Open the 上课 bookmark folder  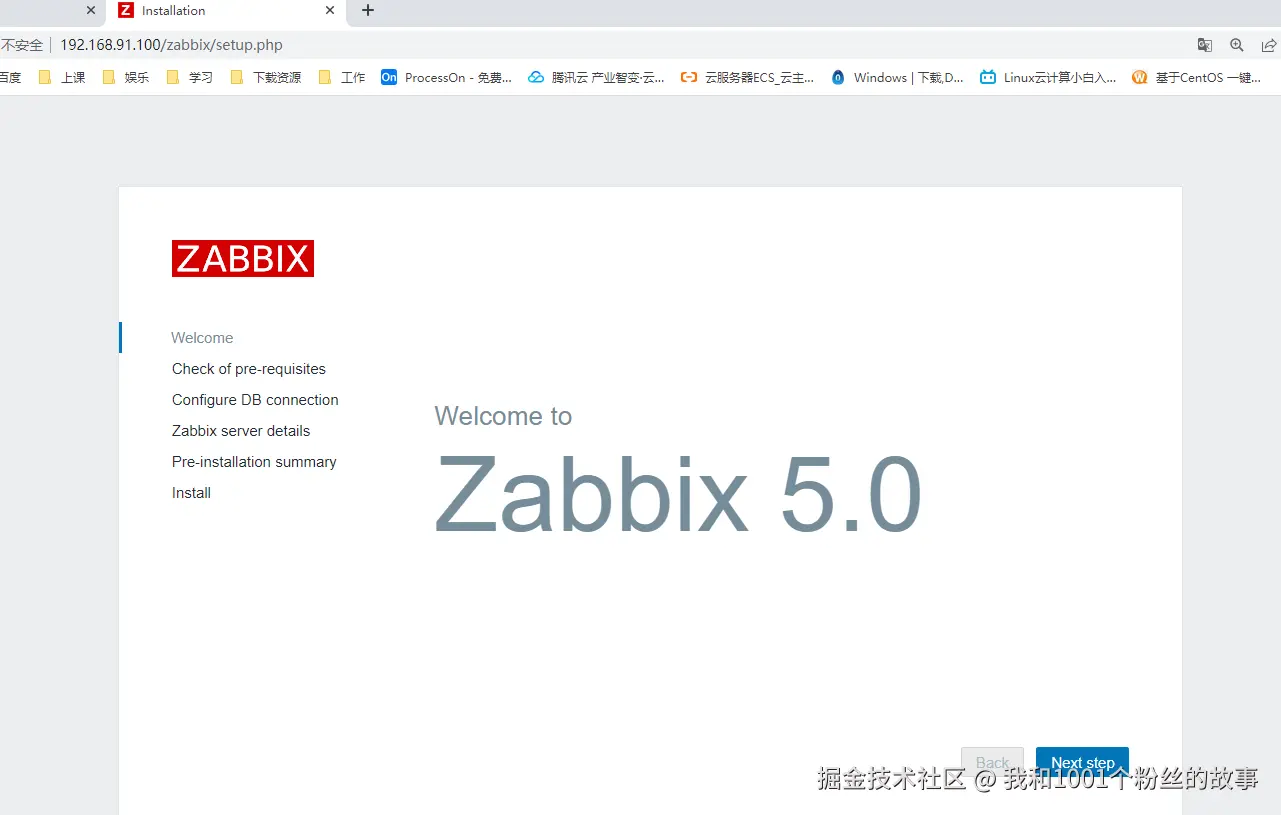61,77
